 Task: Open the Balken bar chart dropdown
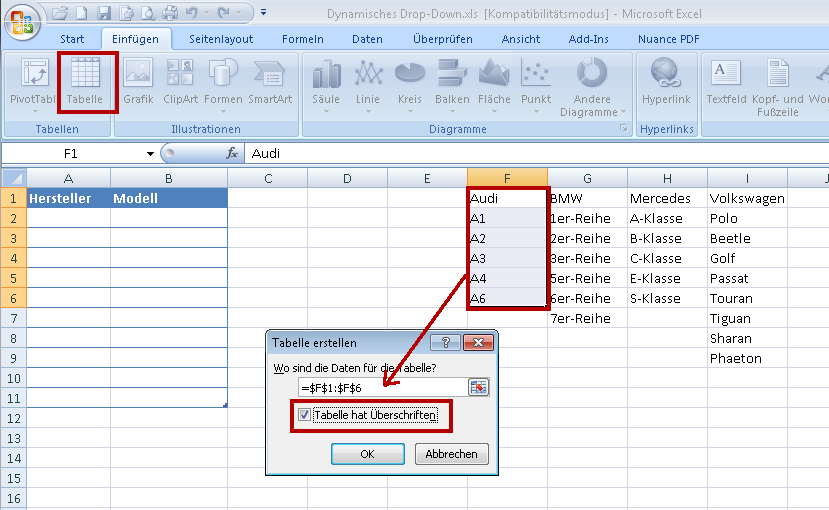click(x=452, y=112)
